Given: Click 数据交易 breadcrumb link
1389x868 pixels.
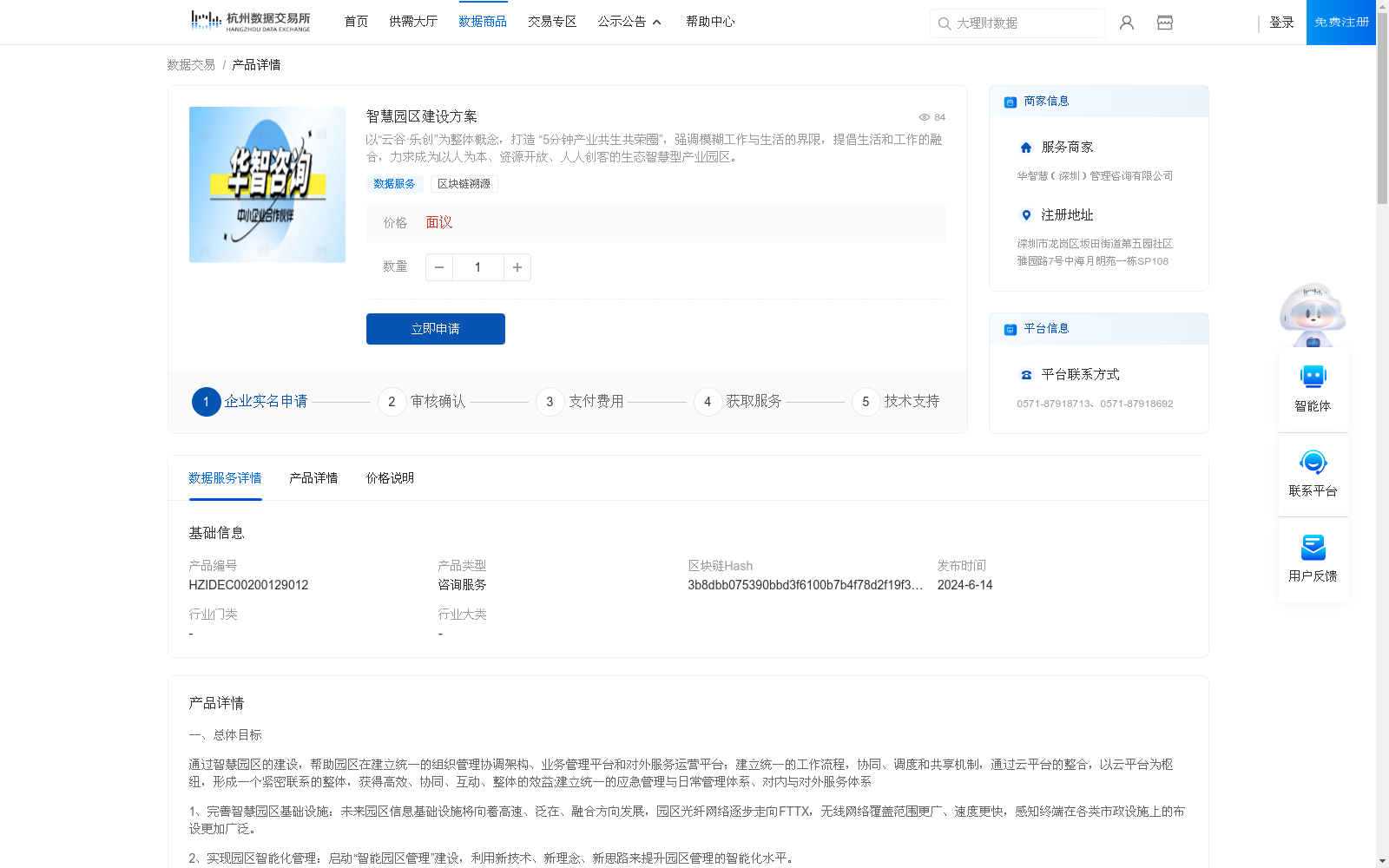Looking at the screenshot, I should [x=191, y=65].
